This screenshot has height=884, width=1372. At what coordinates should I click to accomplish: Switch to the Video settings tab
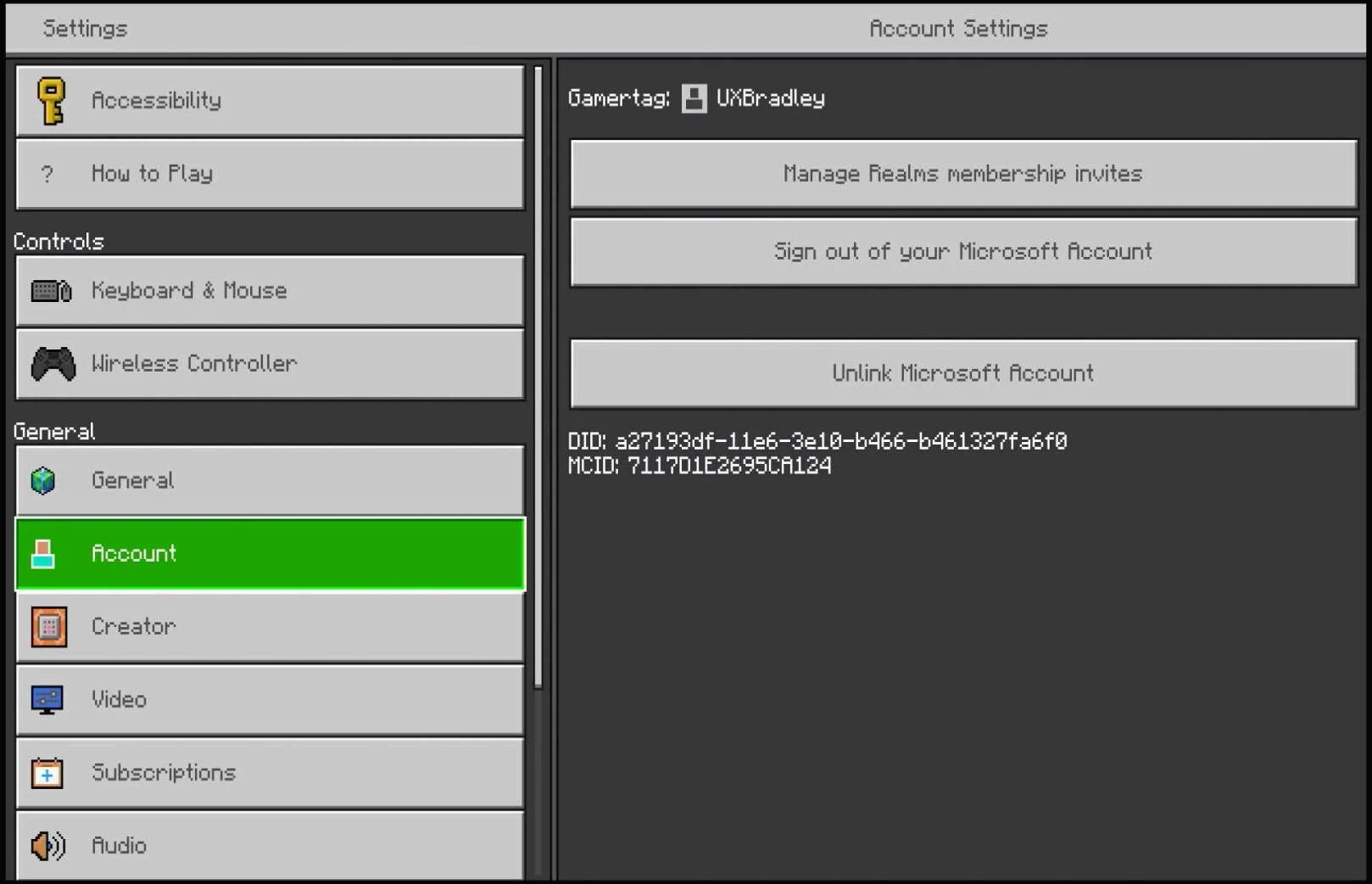[x=270, y=700]
